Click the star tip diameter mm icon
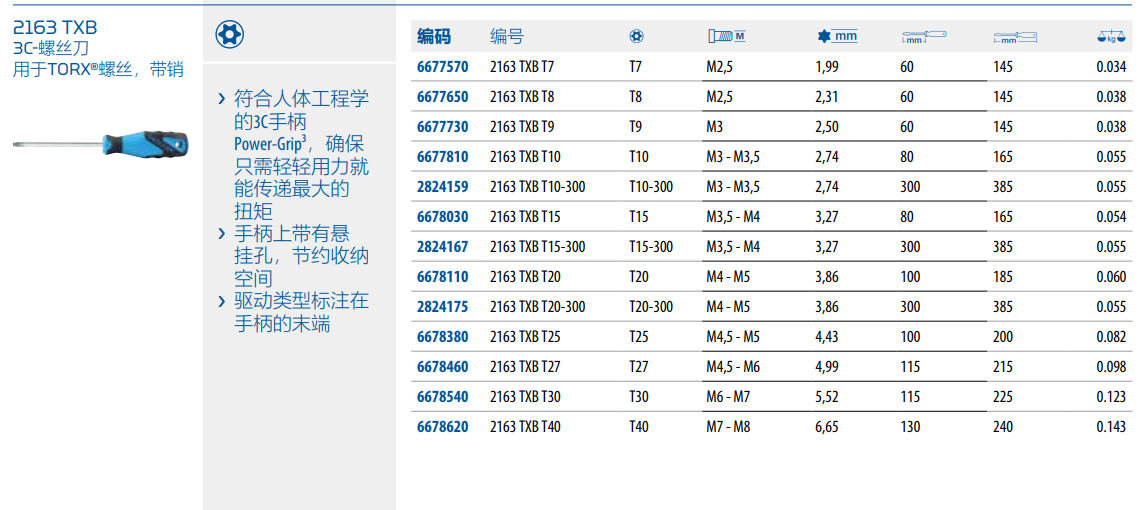Viewport: 1146px width, 510px height. 837,37
